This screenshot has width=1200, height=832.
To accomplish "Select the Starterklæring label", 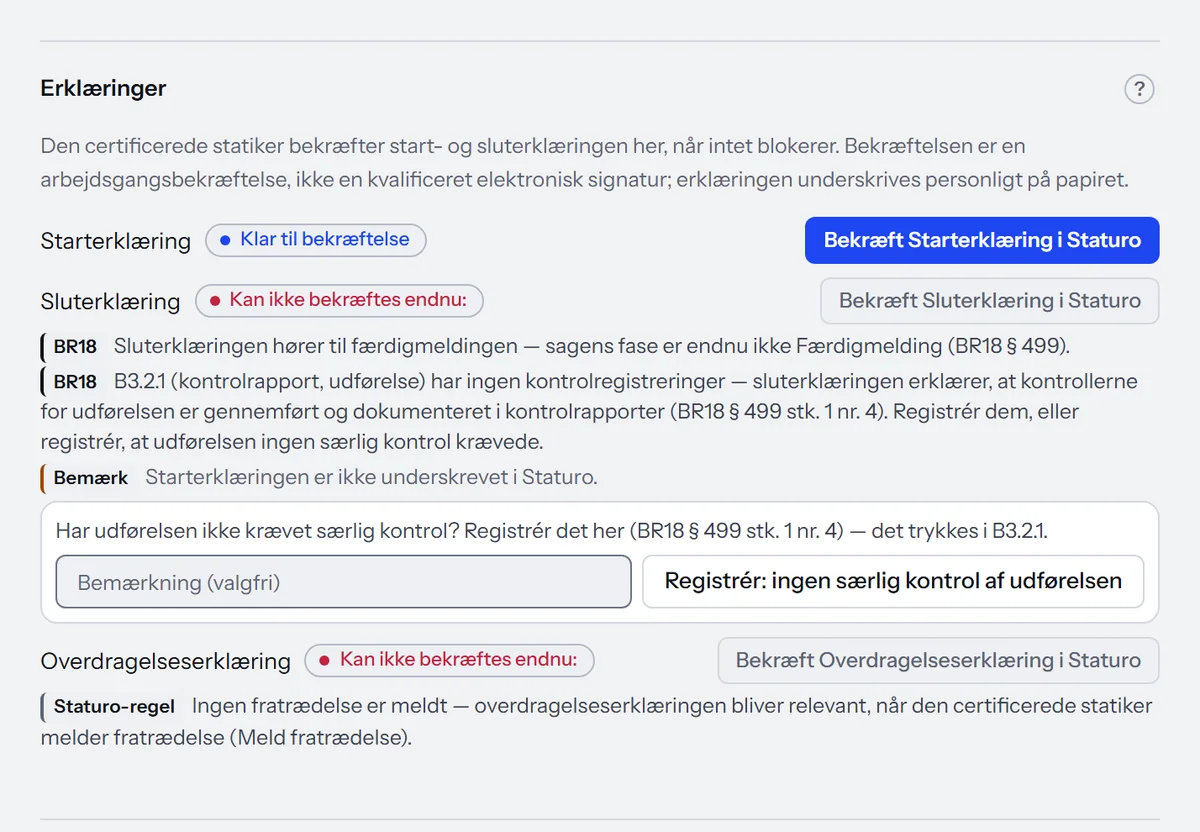I will pos(116,241).
